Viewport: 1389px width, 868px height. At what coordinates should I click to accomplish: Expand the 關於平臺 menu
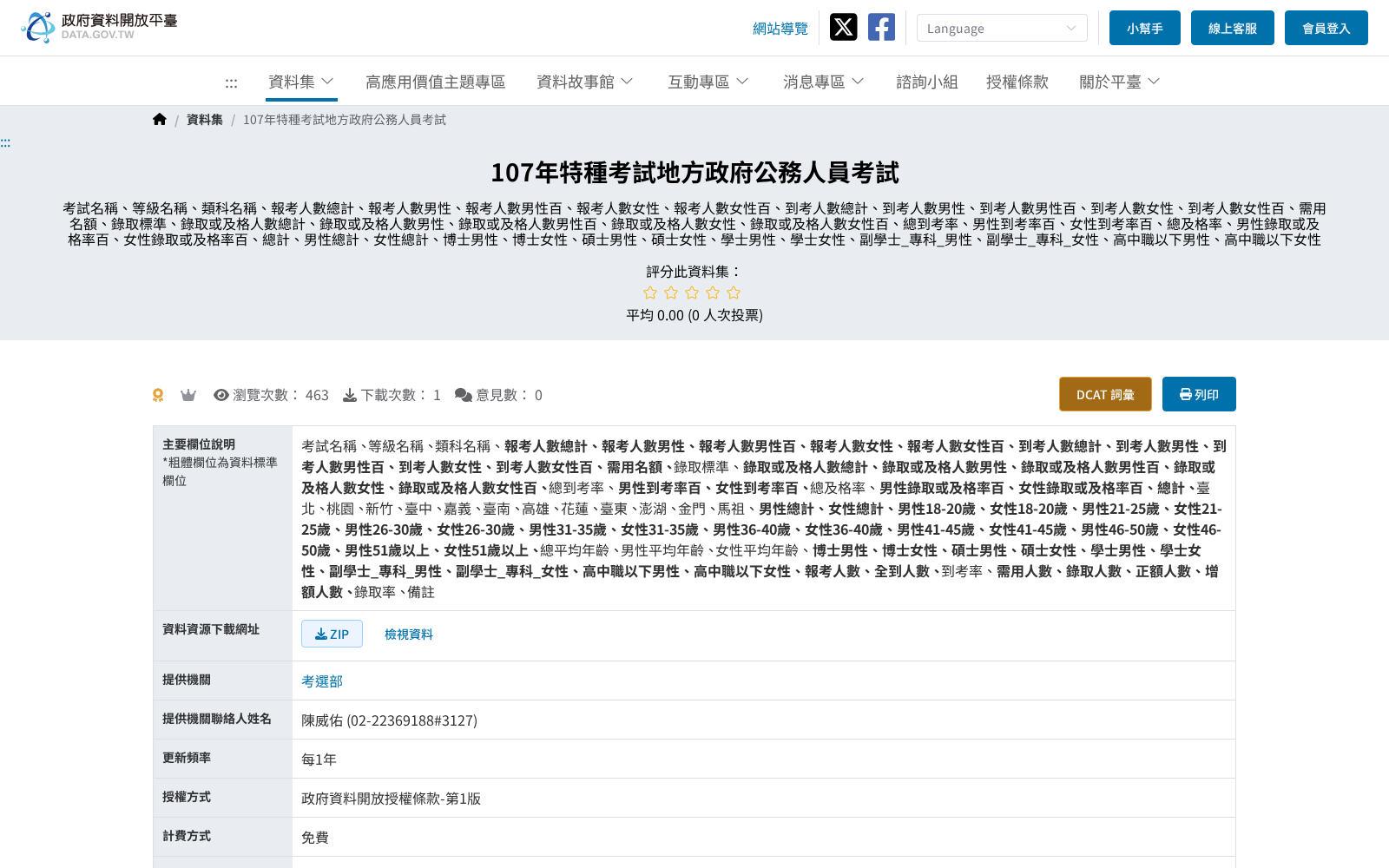[1120, 82]
